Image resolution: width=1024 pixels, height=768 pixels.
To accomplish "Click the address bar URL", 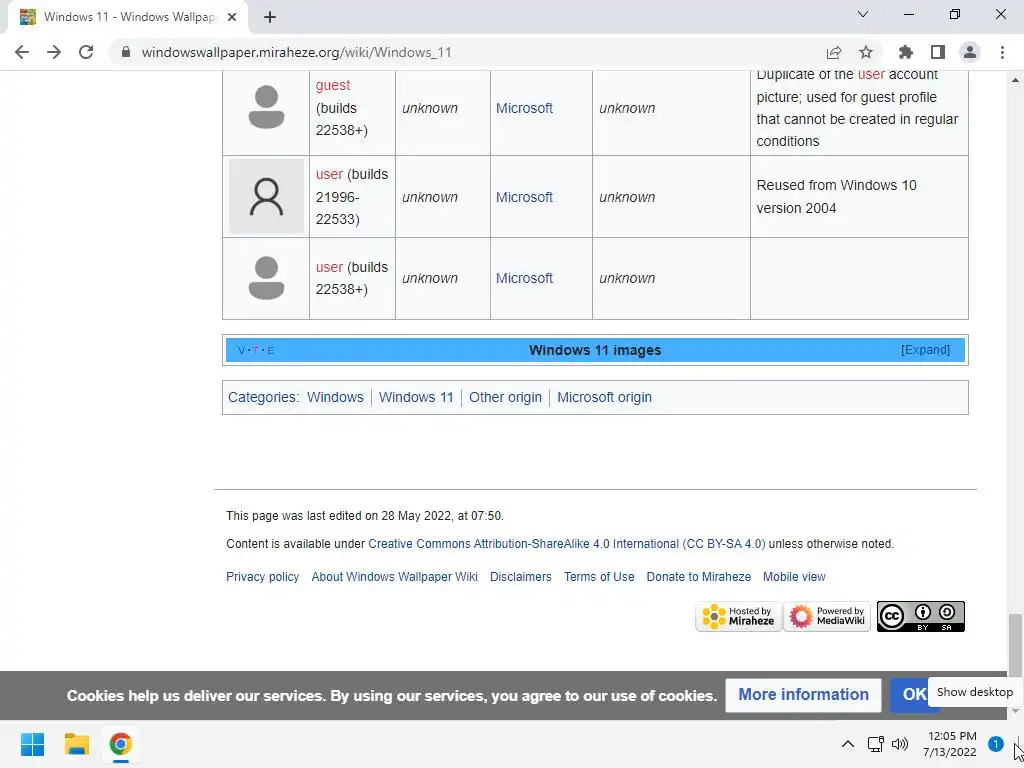I will point(296,52).
